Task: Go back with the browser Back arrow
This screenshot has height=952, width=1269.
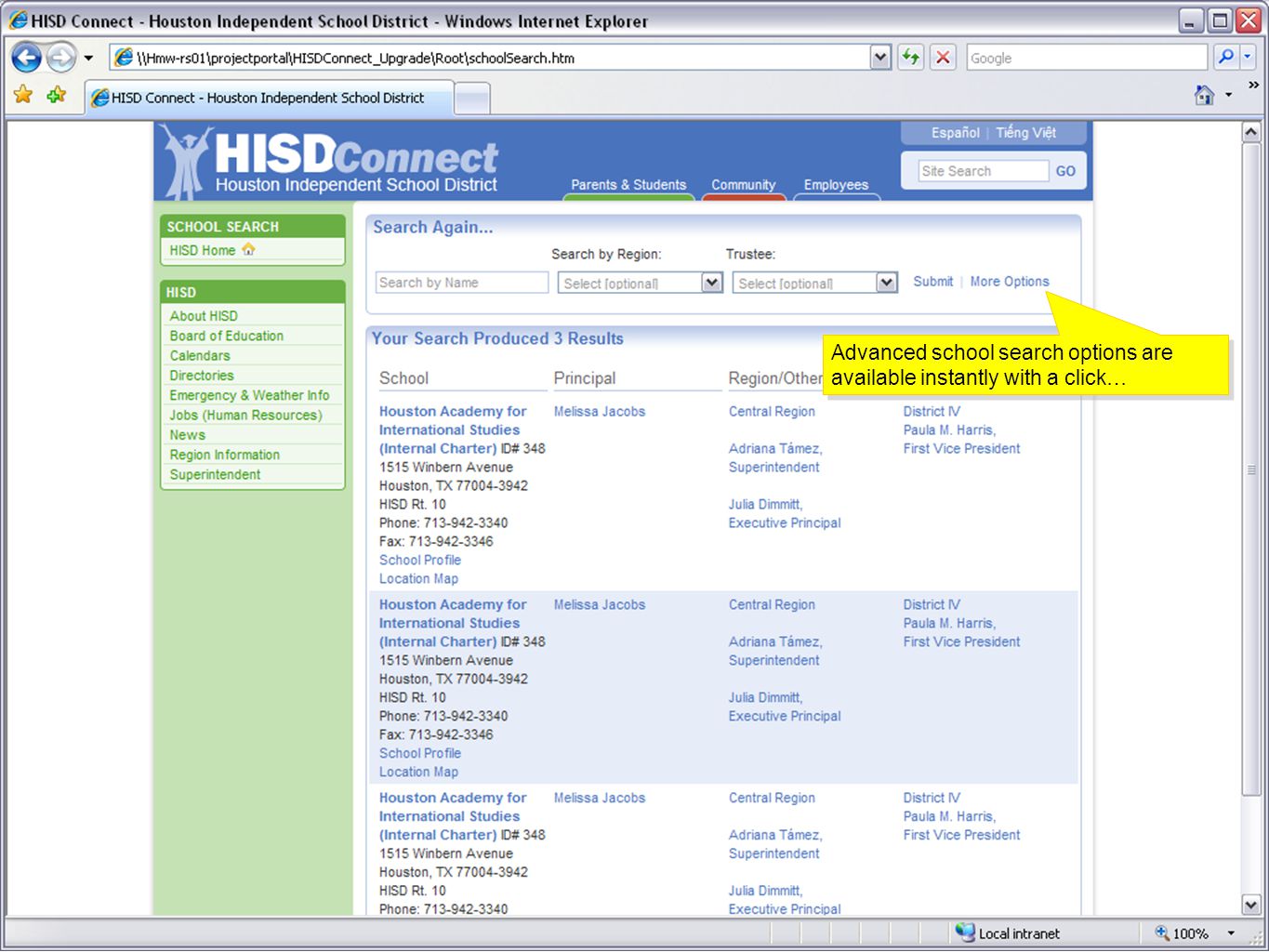Action: point(26,58)
